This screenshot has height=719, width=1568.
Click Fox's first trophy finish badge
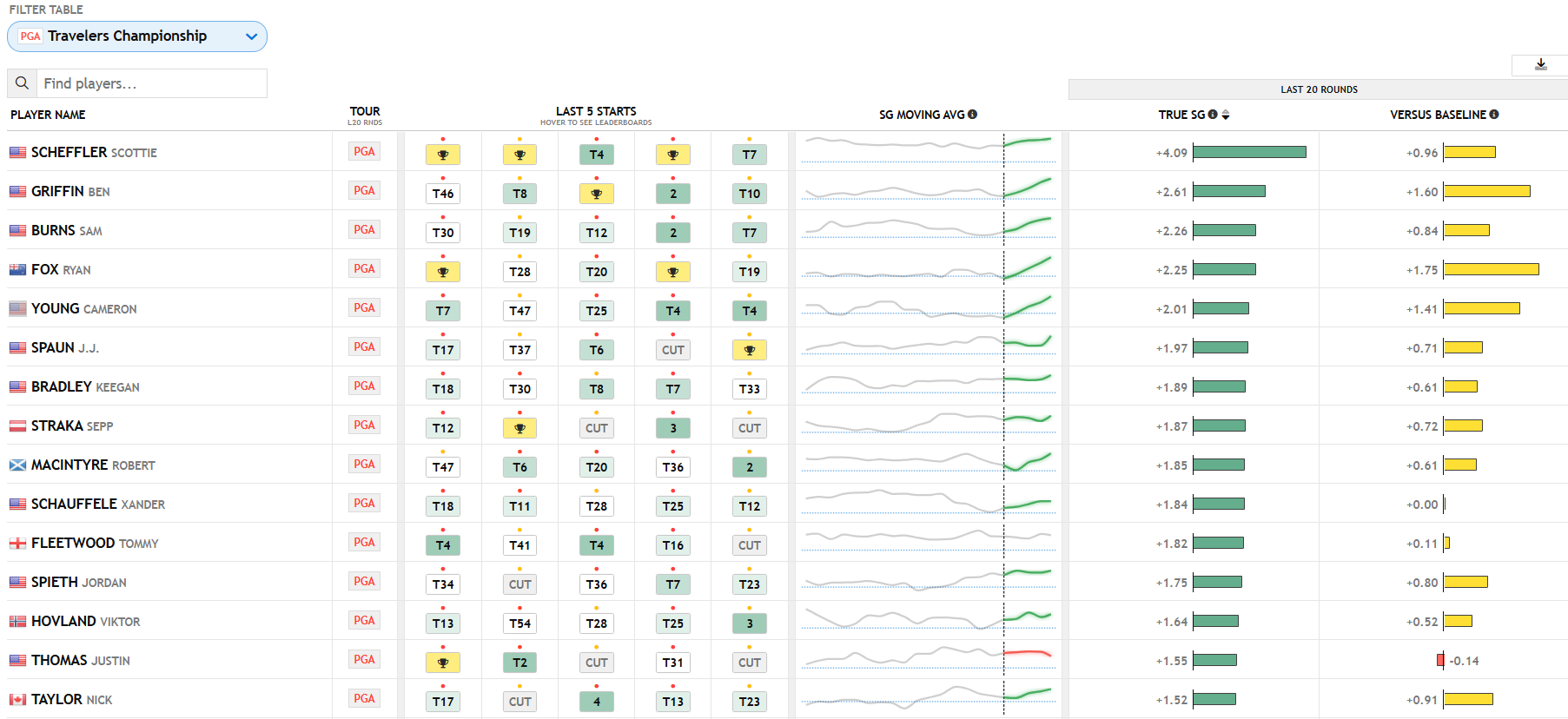[443, 272]
